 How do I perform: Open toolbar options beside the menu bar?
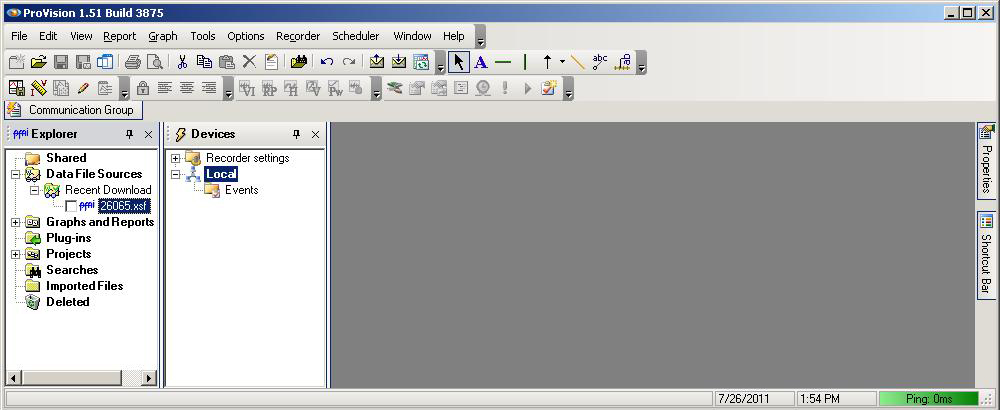[x=480, y=36]
